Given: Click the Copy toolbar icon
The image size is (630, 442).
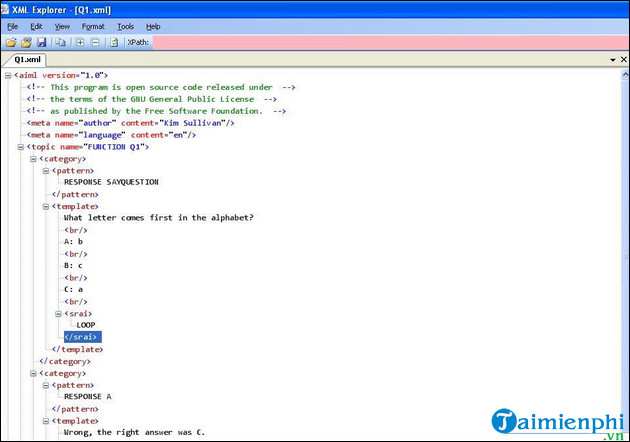Looking at the screenshot, I should coord(61,42).
